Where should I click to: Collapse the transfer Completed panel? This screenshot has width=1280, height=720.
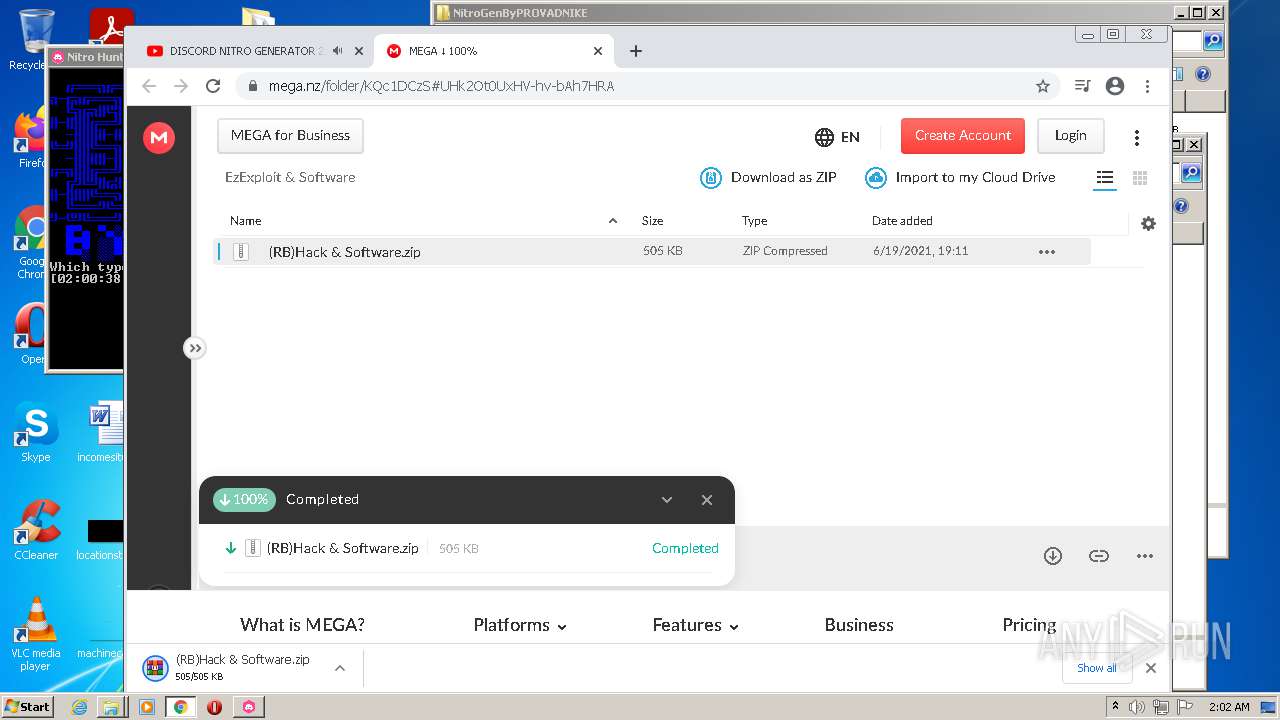(667, 500)
